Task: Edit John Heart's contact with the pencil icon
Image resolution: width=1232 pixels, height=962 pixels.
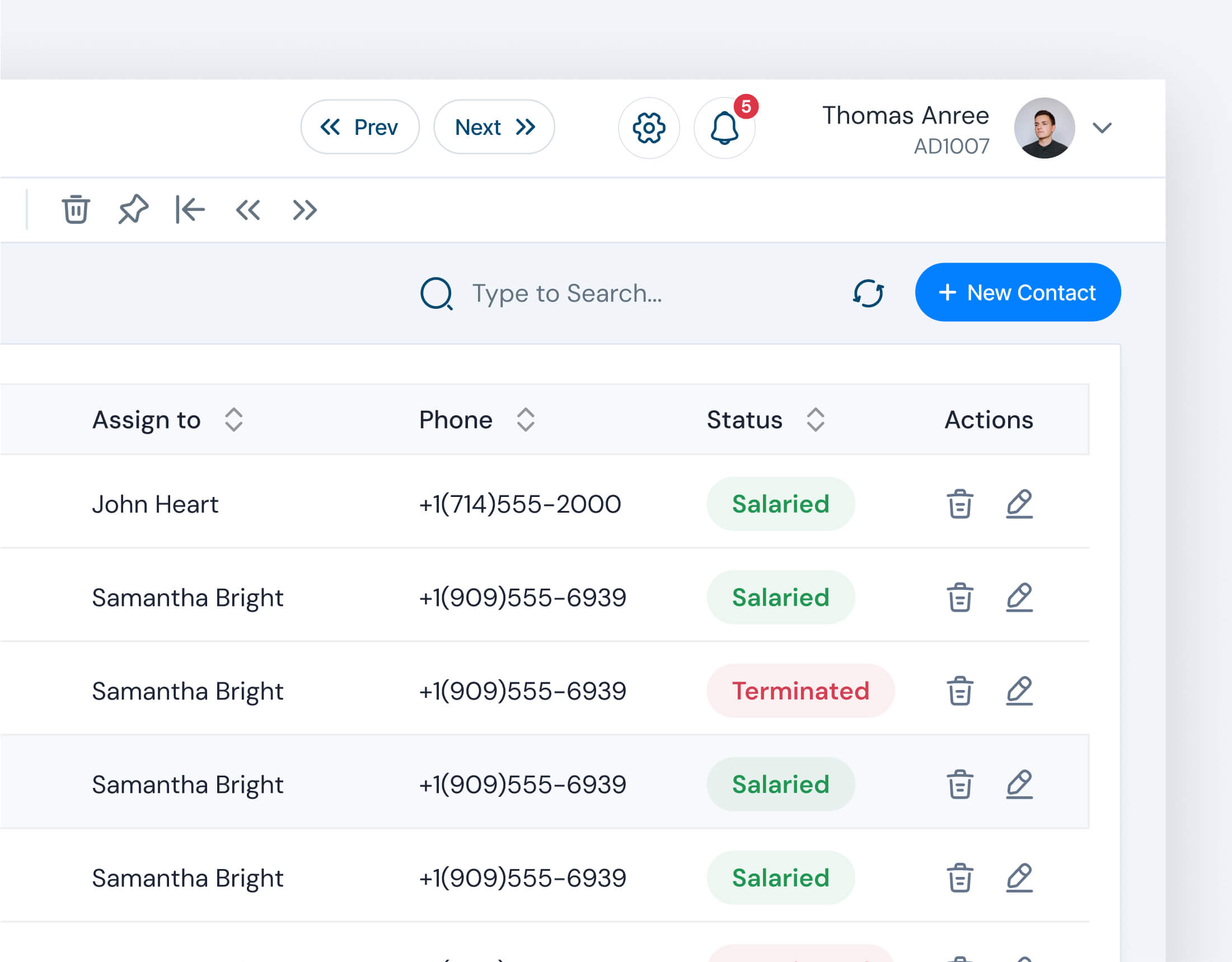Action: [x=1019, y=504]
